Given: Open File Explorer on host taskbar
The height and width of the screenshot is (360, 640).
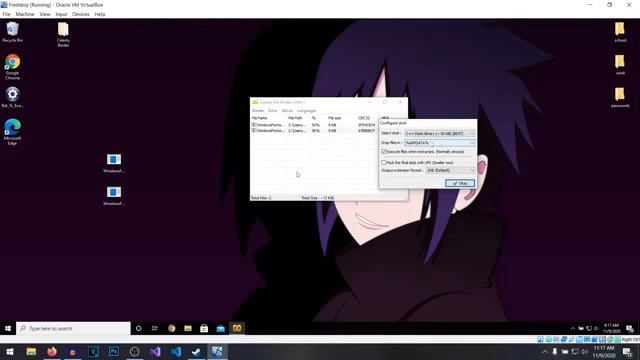Looking at the screenshot, I should [31, 351].
